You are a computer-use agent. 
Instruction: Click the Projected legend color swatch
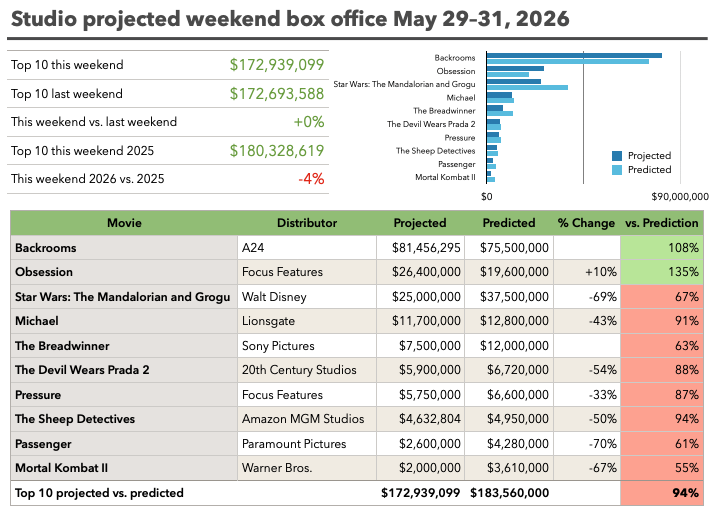point(617,156)
